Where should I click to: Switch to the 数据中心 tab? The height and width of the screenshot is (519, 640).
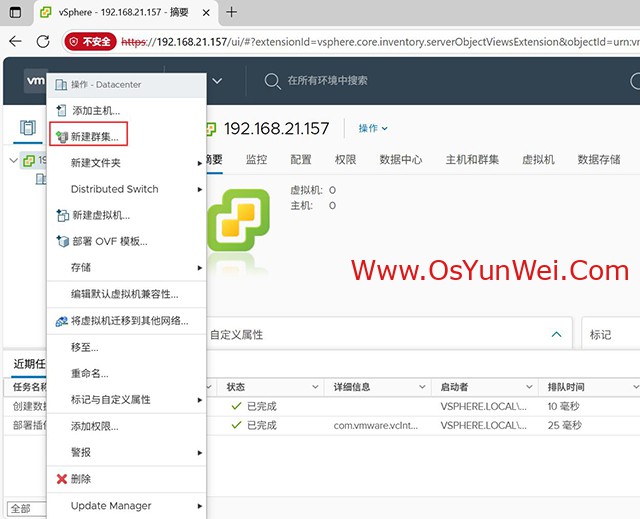(x=400, y=160)
